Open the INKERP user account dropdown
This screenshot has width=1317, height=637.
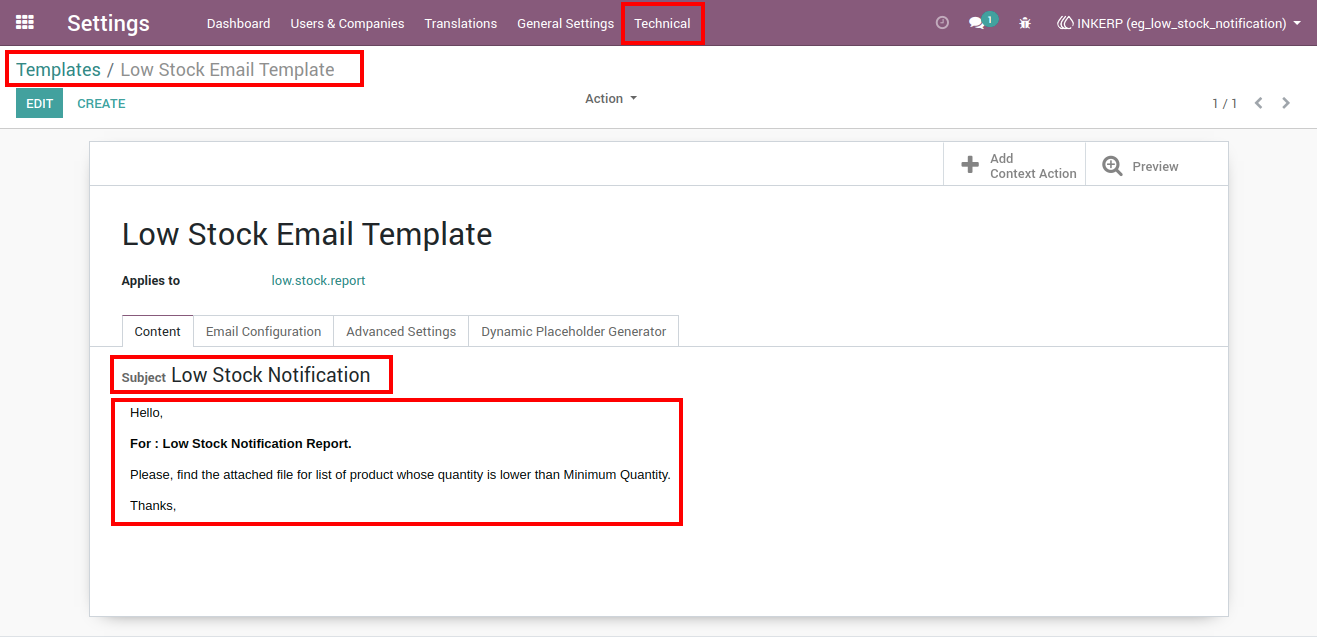(1179, 23)
